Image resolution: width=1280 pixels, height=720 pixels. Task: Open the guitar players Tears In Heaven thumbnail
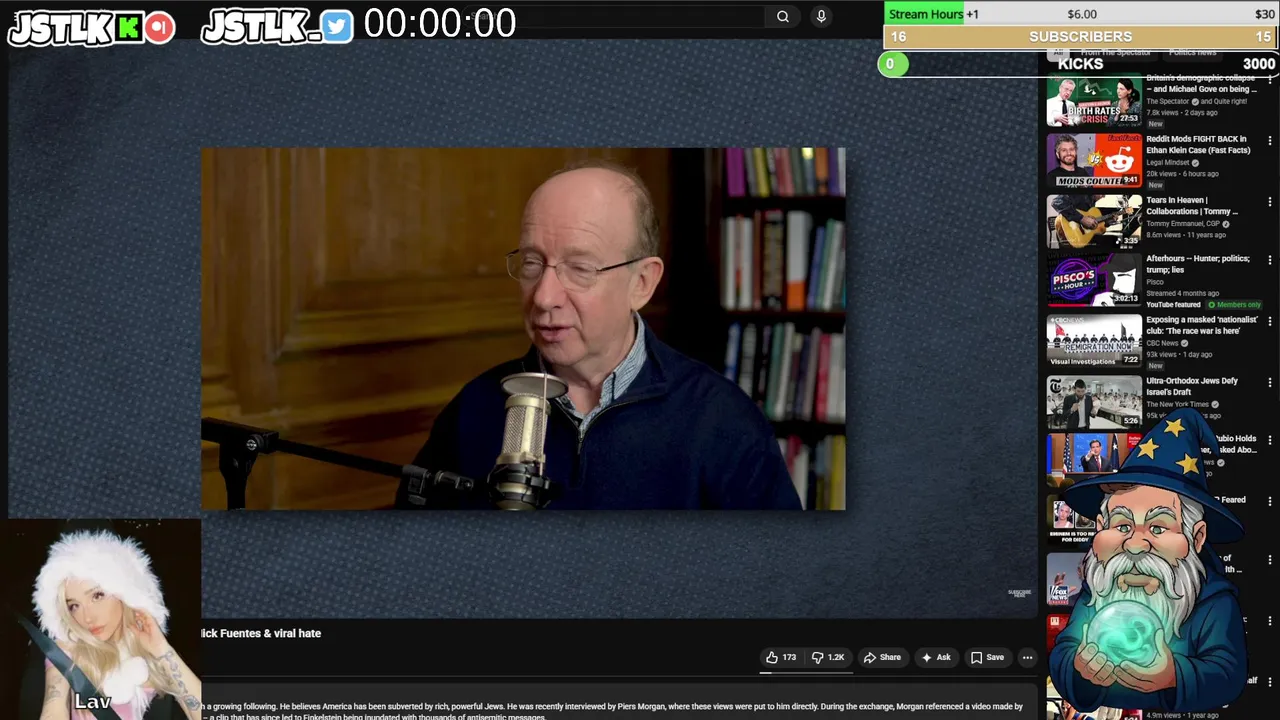pos(1094,221)
